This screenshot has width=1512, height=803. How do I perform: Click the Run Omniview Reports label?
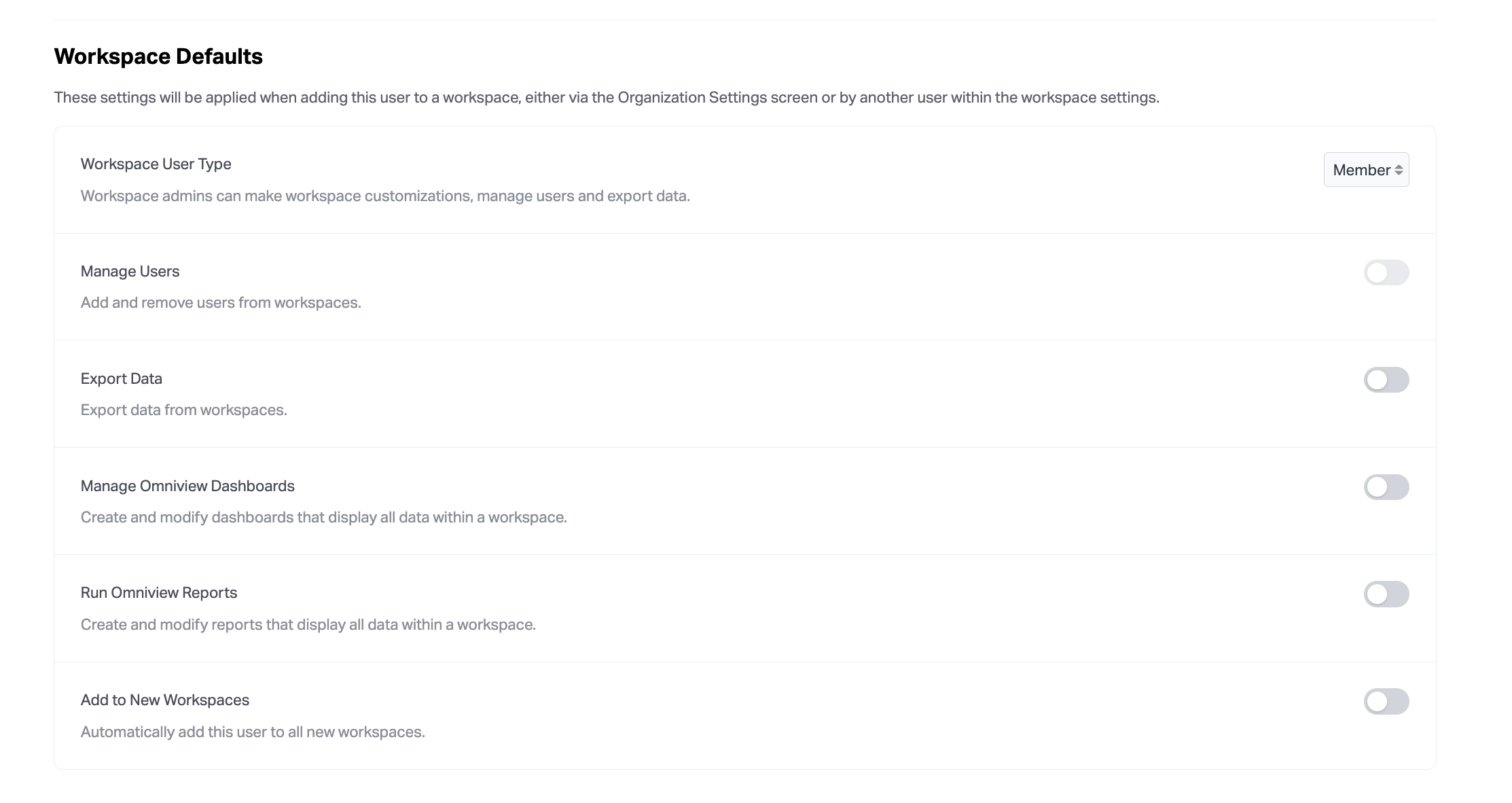click(158, 592)
